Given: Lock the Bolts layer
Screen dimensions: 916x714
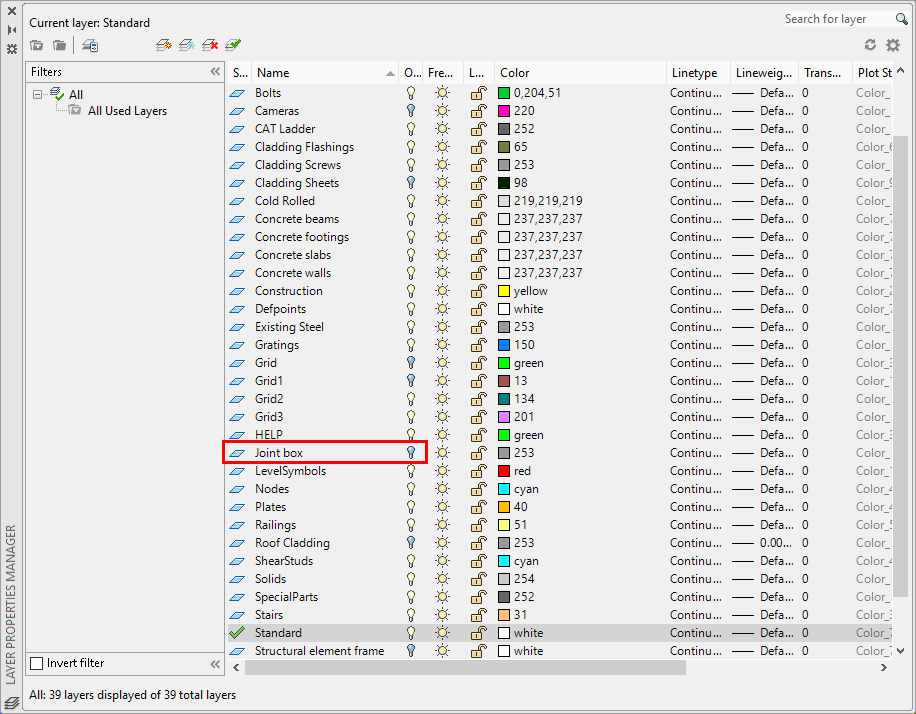Looking at the screenshot, I should tap(478, 92).
